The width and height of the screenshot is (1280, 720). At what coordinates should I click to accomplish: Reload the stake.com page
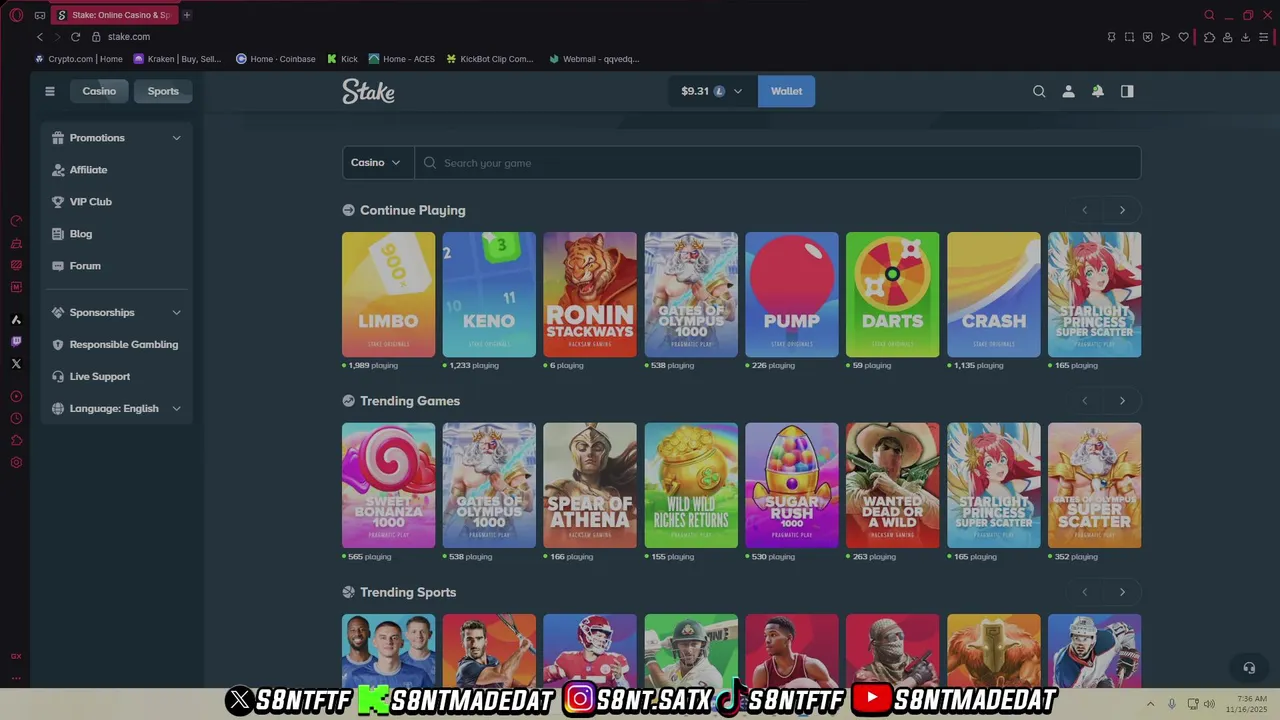[75, 37]
